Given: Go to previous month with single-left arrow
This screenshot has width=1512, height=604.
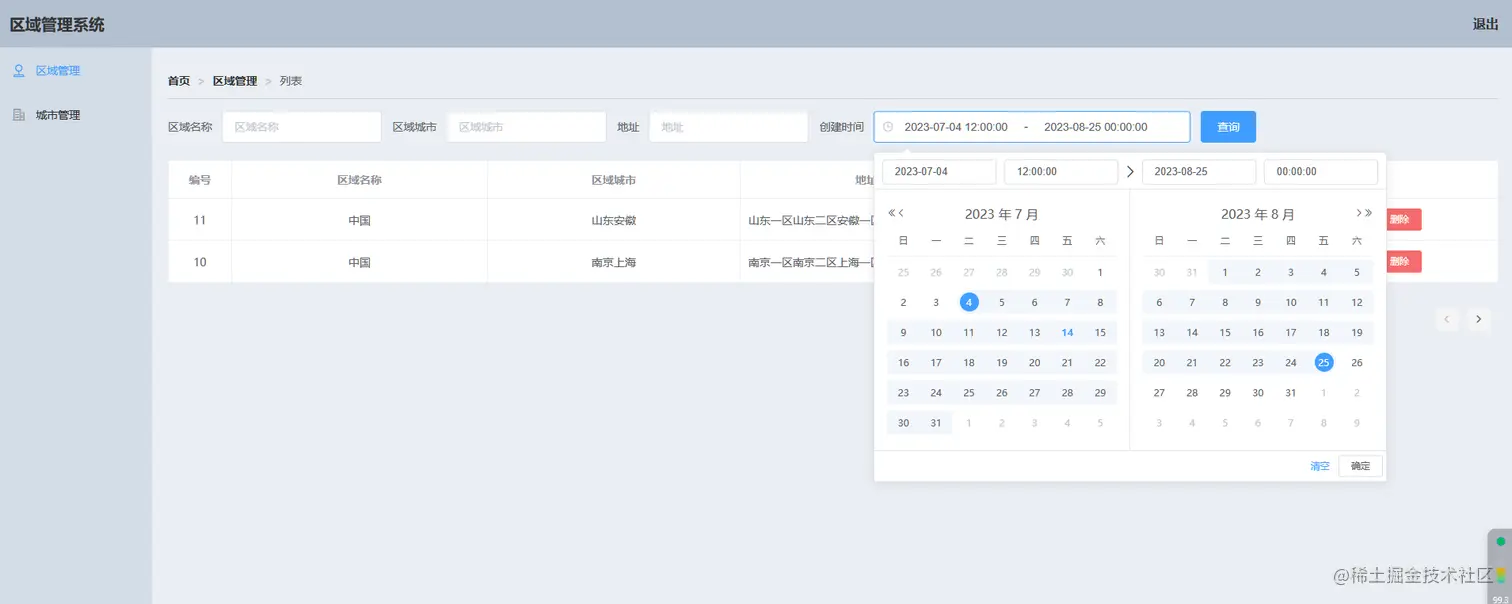Looking at the screenshot, I should pyautogui.click(x=901, y=213).
